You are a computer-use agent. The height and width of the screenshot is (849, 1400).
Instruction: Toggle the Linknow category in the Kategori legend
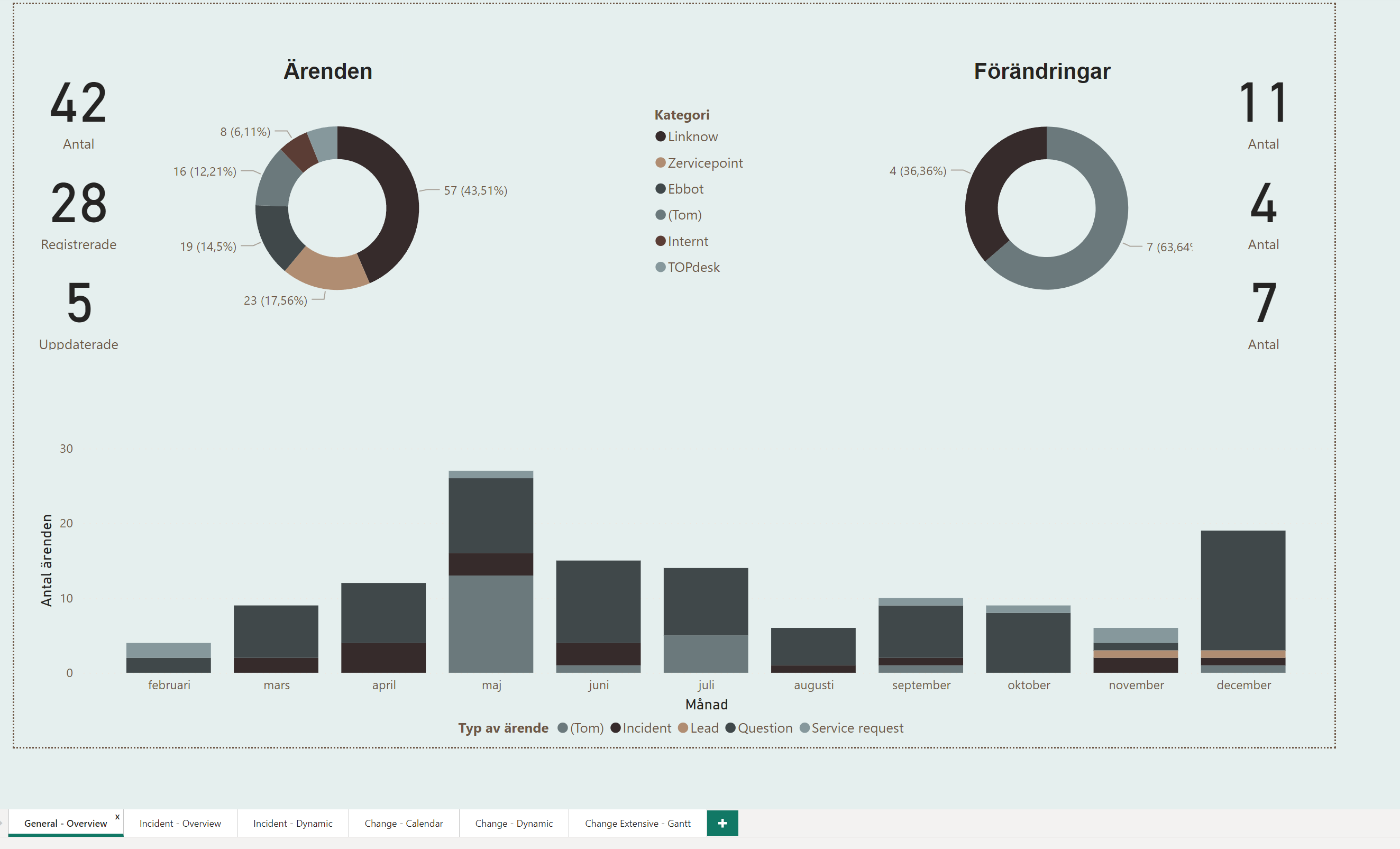click(660, 136)
